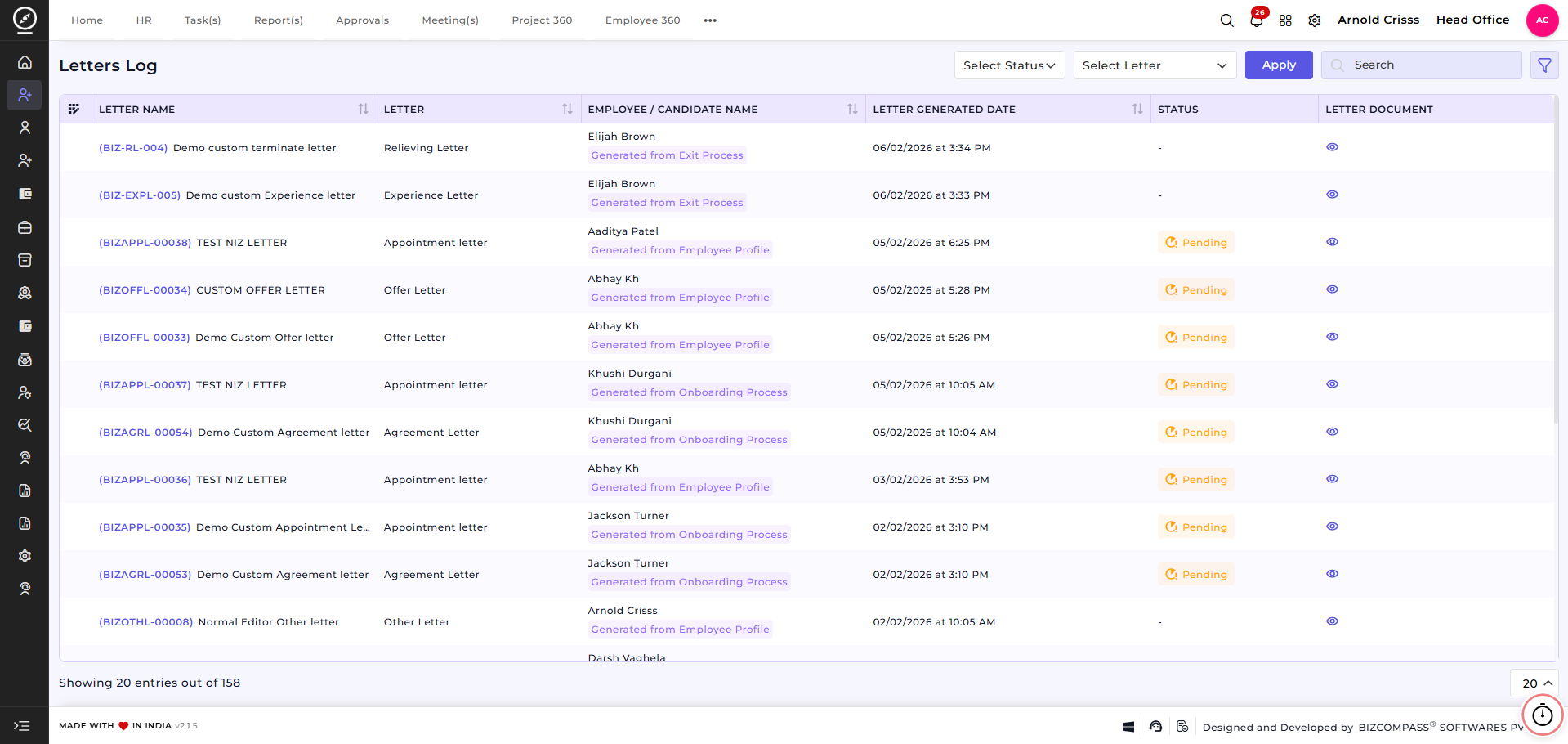1568x744 pixels.
Task: Open the page size dropdown showing 20
Action: pyautogui.click(x=1534, y=683)
